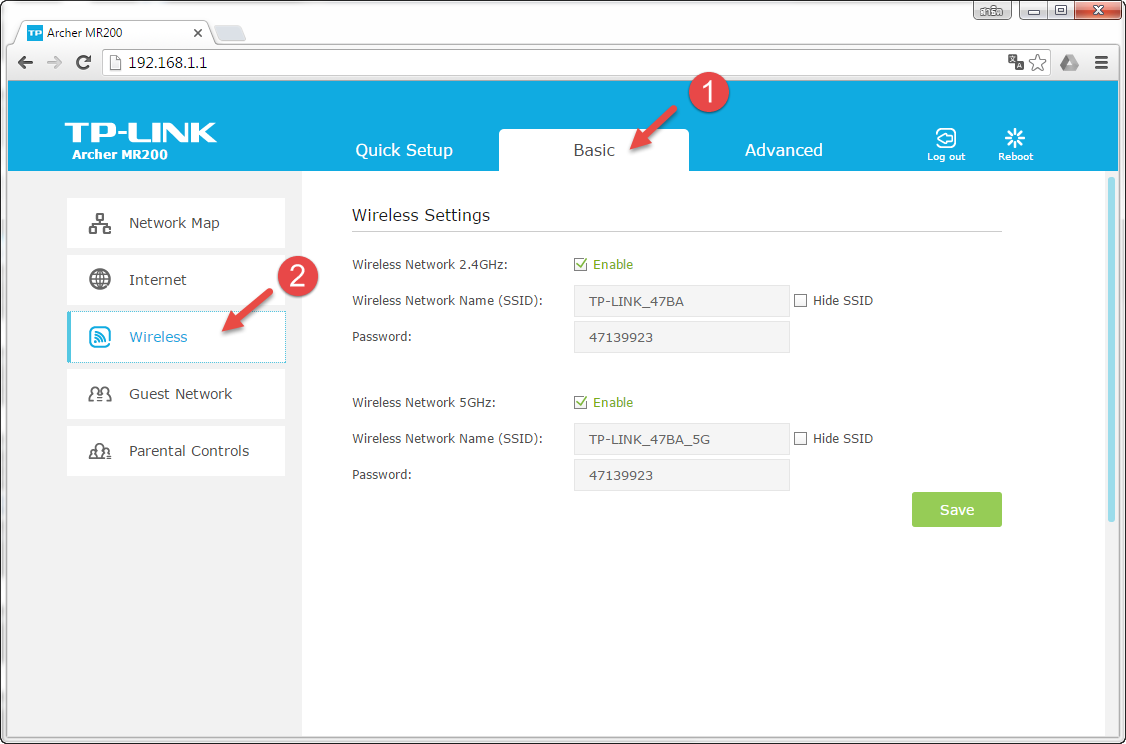
Task: Open the Chrome hamburger menu
Action: coord(1102,62)
